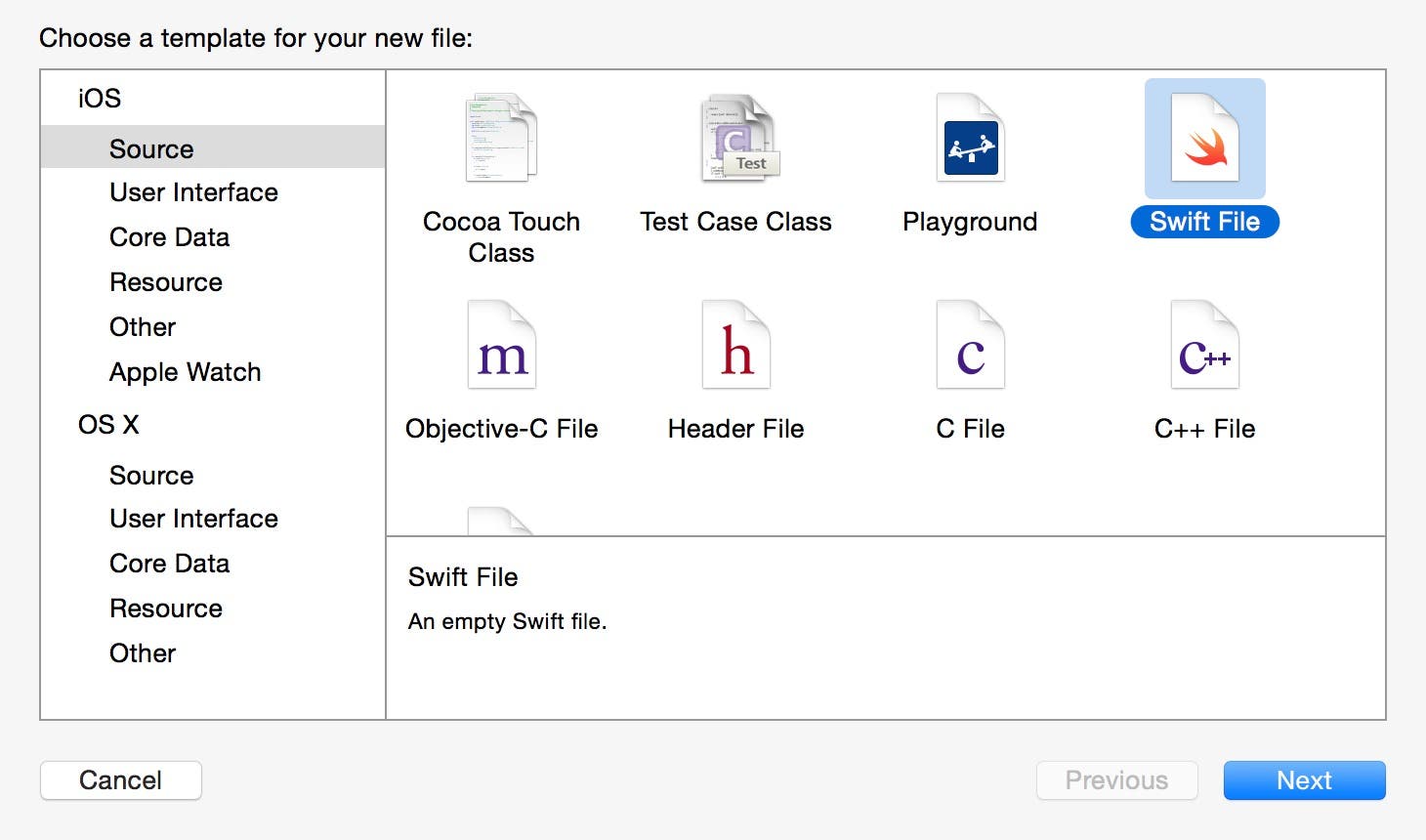Click the C File label
Viewport: 1426px width, 840px height.
970,429
